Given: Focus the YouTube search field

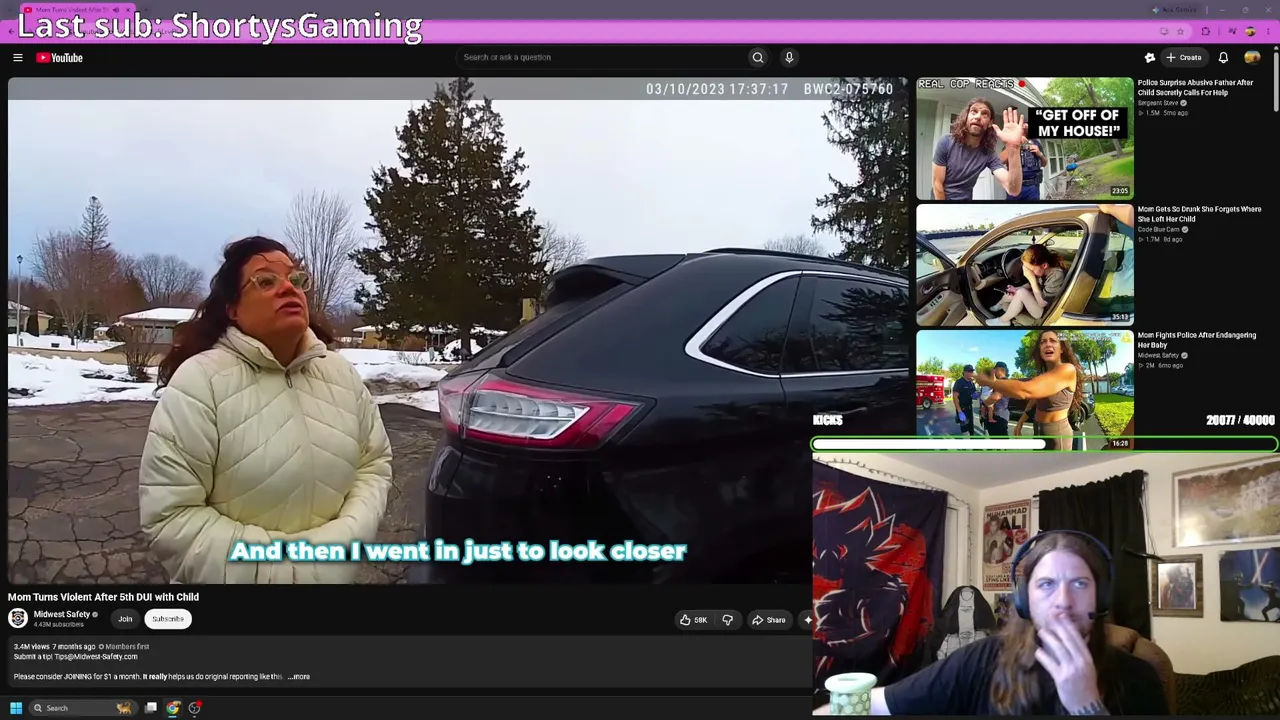Looking at the screenshot, I should coord(603,58).
